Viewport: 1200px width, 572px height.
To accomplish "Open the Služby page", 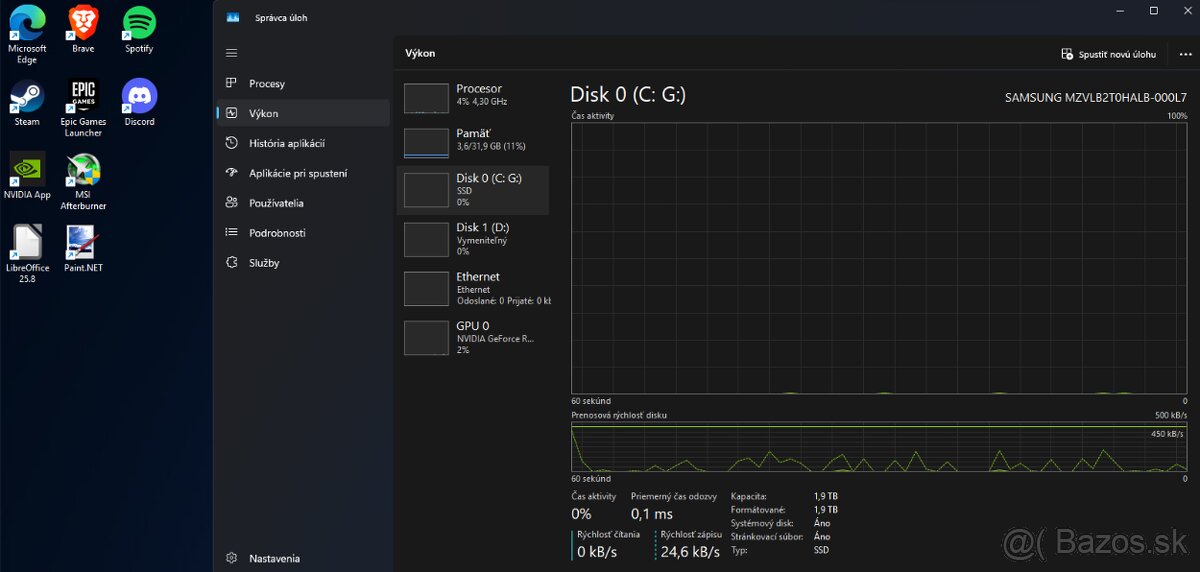I will pos(304,263).
